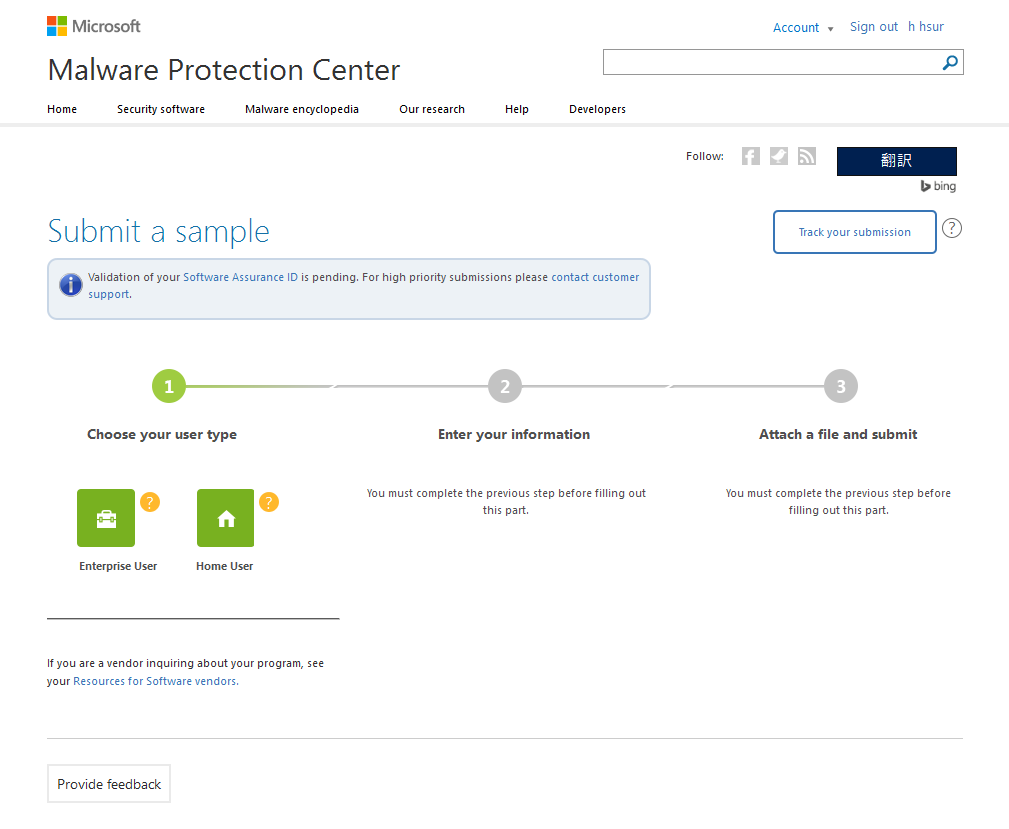Open the Malware encyclopedia menu item
The height and width of the screenshot is (829, 1009).
coord(301,109)
